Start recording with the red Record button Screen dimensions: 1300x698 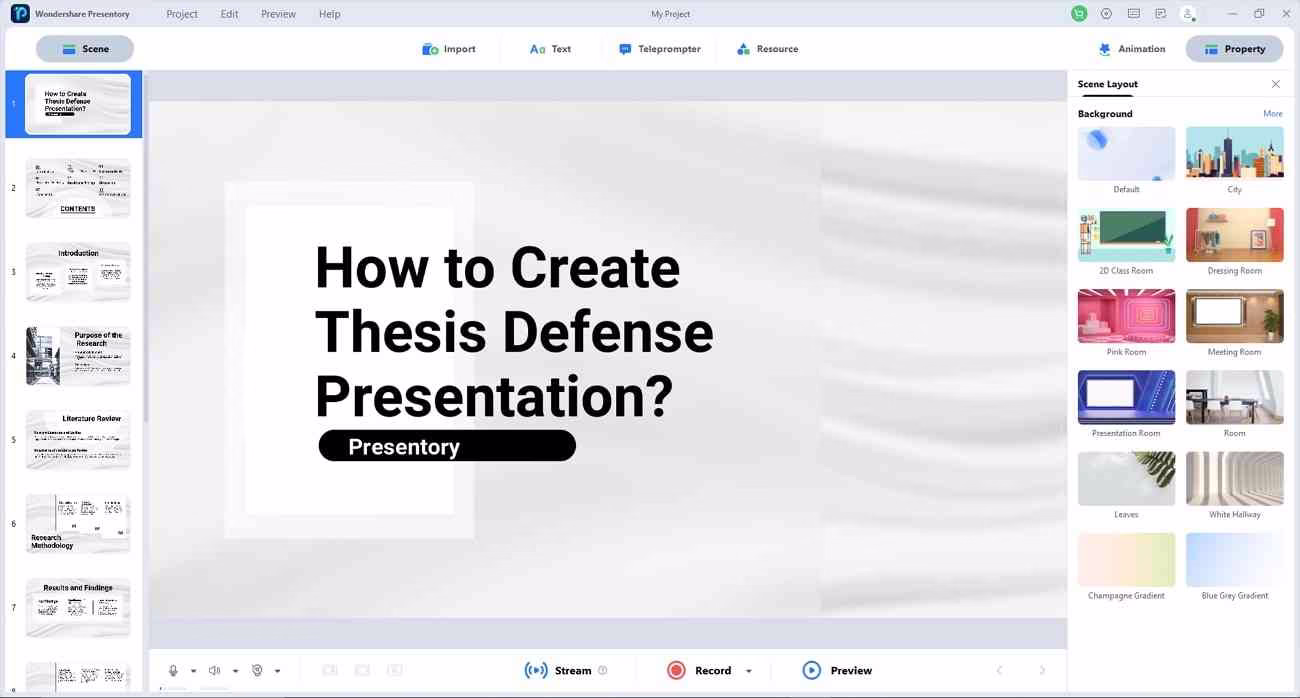point(677,670)
